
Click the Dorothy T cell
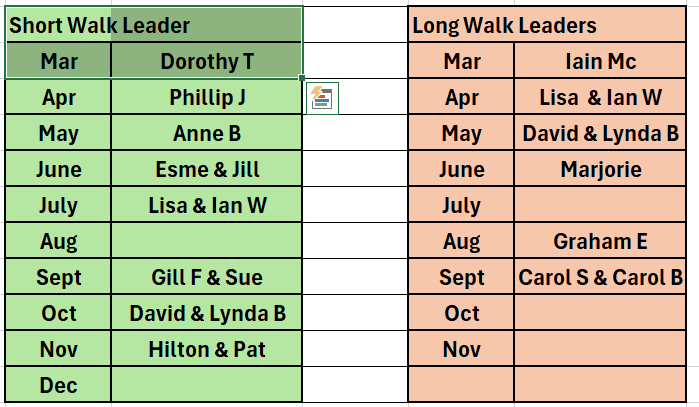[207, 62]
